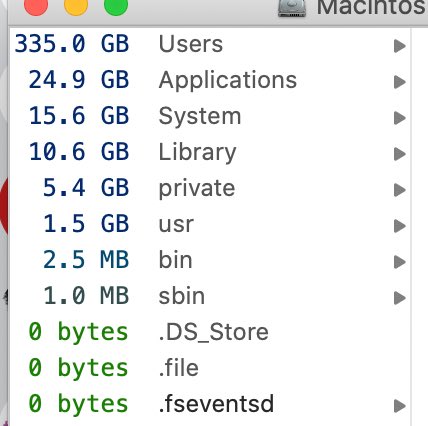Screen dimensions: 428x426
Task: Select the System row
Action: [x=210, y=116]
